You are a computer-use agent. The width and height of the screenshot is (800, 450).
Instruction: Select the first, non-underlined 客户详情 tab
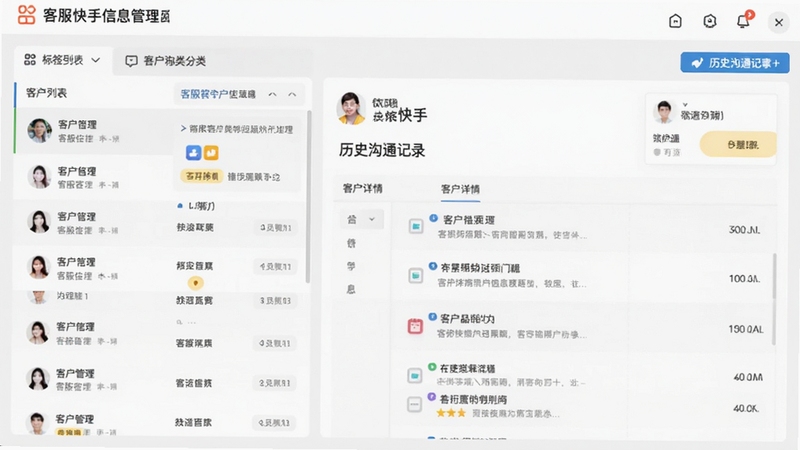point(363,189)
